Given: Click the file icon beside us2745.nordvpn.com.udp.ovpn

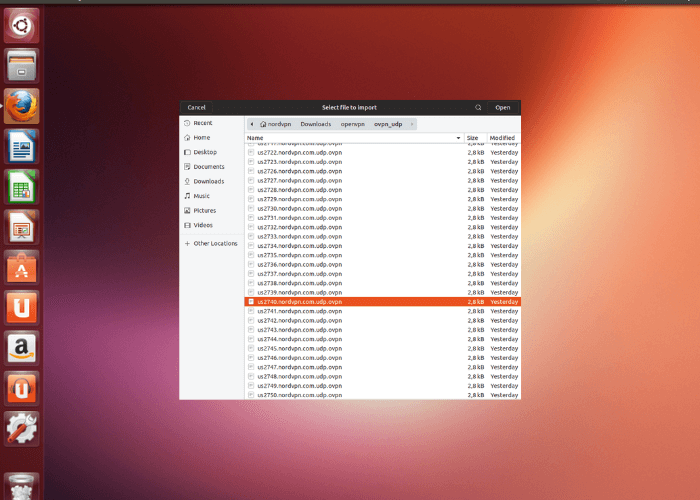Looking at the screenshot, I should (251, 348).
